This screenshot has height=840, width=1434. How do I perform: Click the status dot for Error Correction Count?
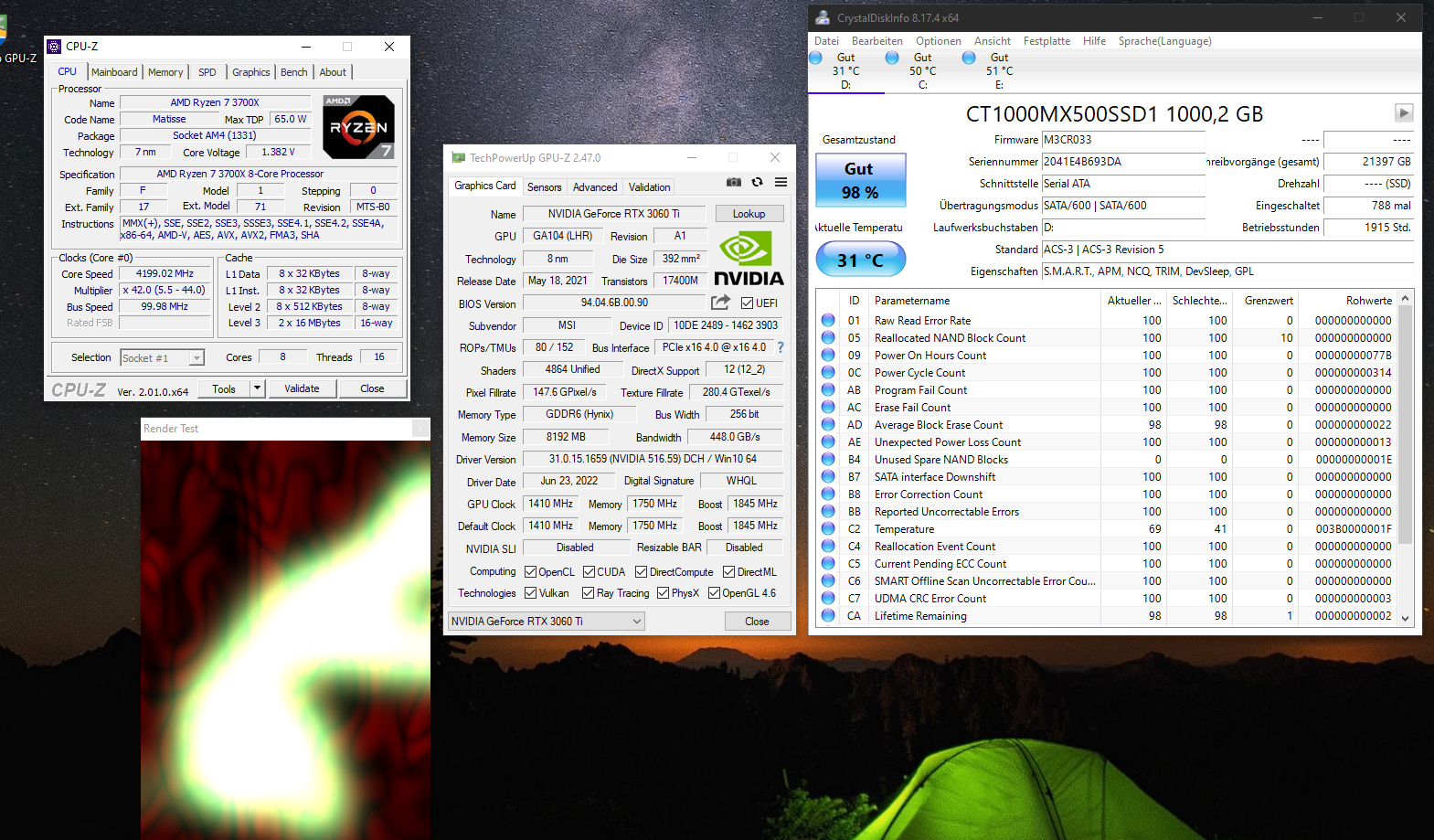point(828,494)
